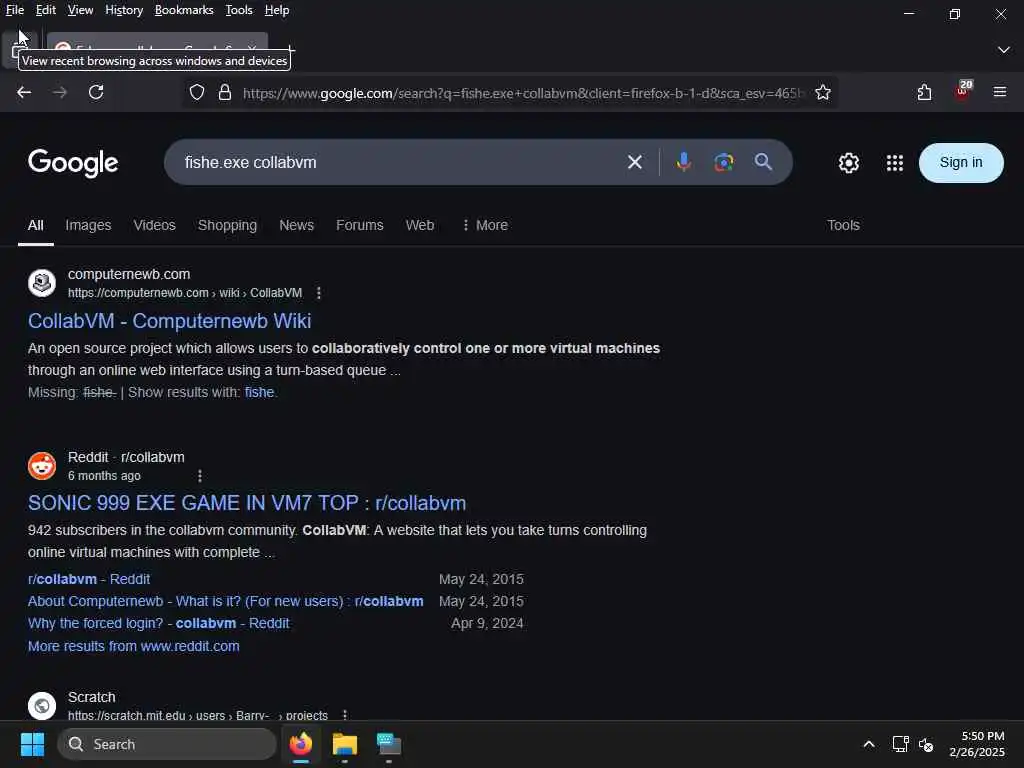
Task: Open more options for computernewb result
Action: pyautogui.click(x=319, y=293)
